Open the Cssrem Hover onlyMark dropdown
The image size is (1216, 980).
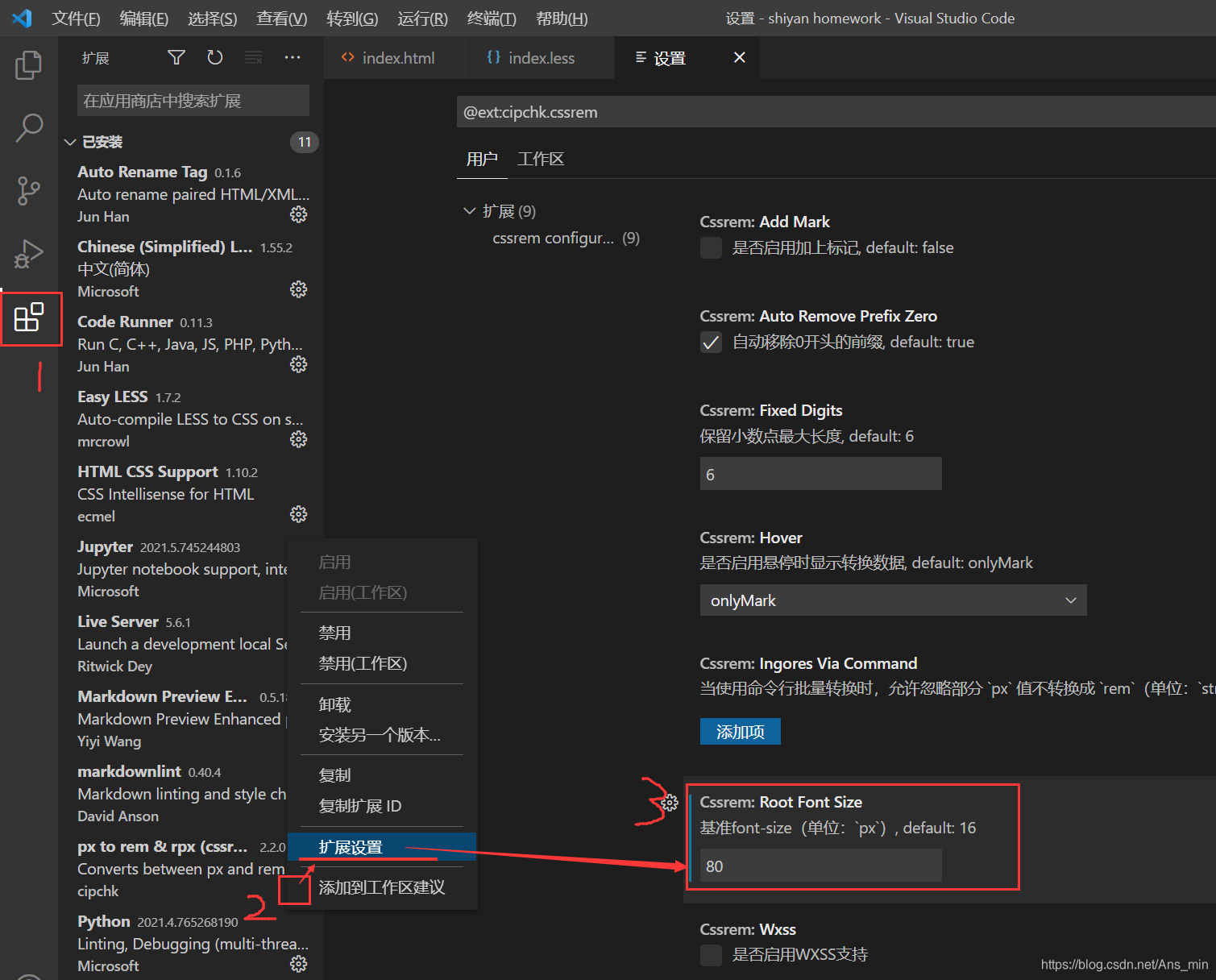point(893,600)
